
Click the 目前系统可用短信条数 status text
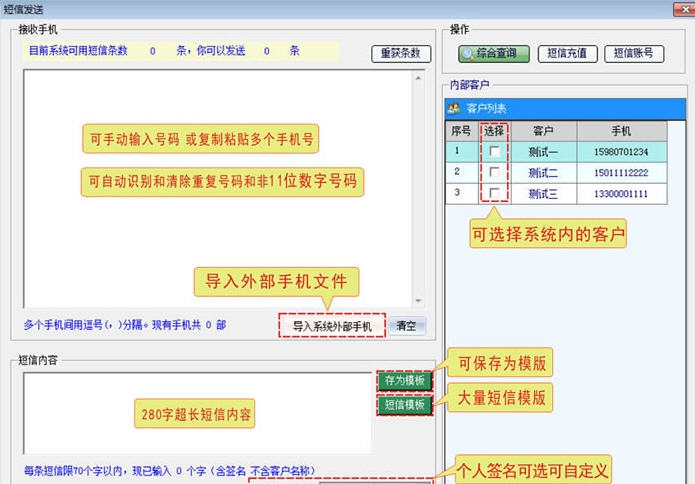tap(78, 51)
